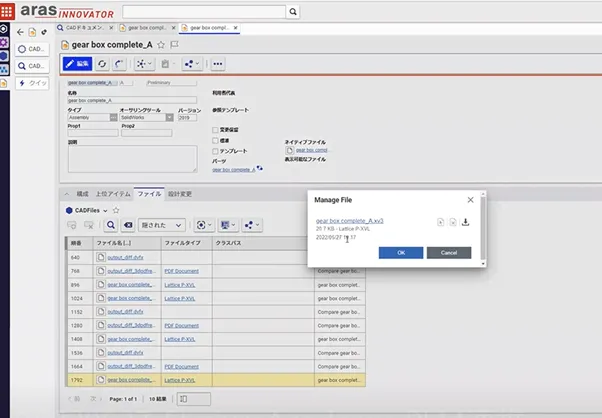Click the remove-file icon in Manage File dialog

[x=453, y=222]
